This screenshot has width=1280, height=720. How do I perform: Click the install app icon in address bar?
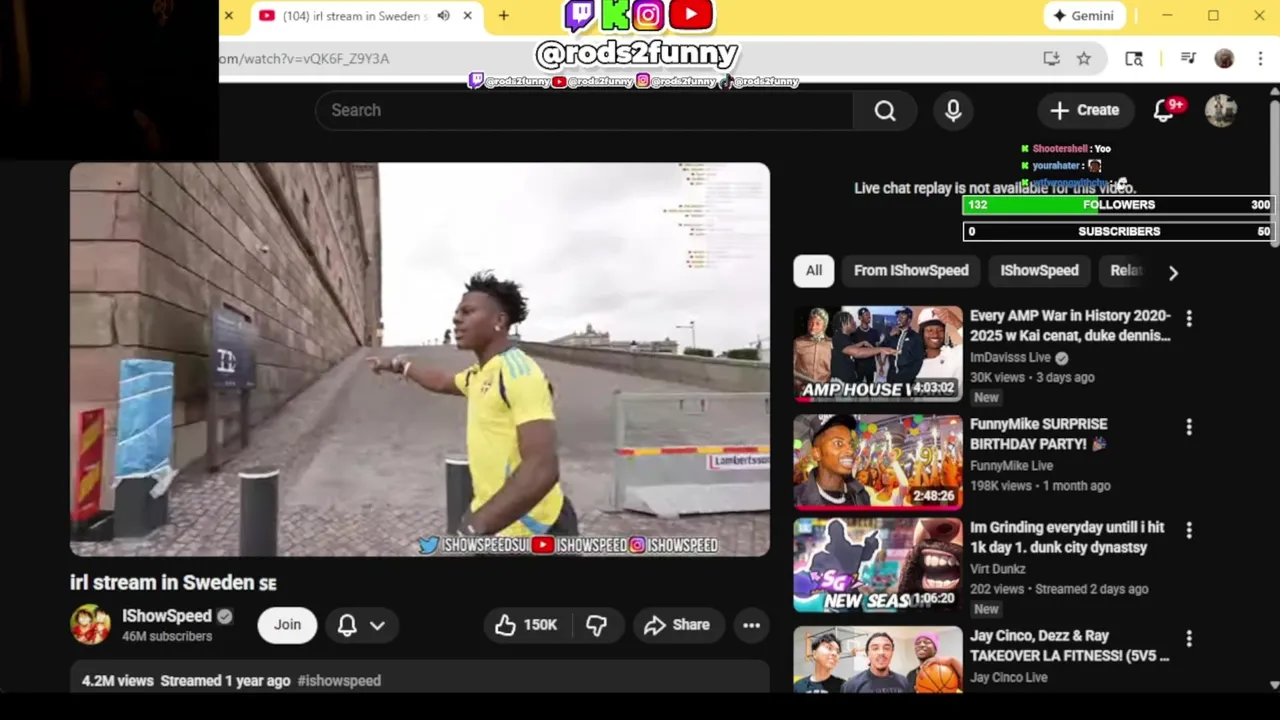tap(1051, 58)
